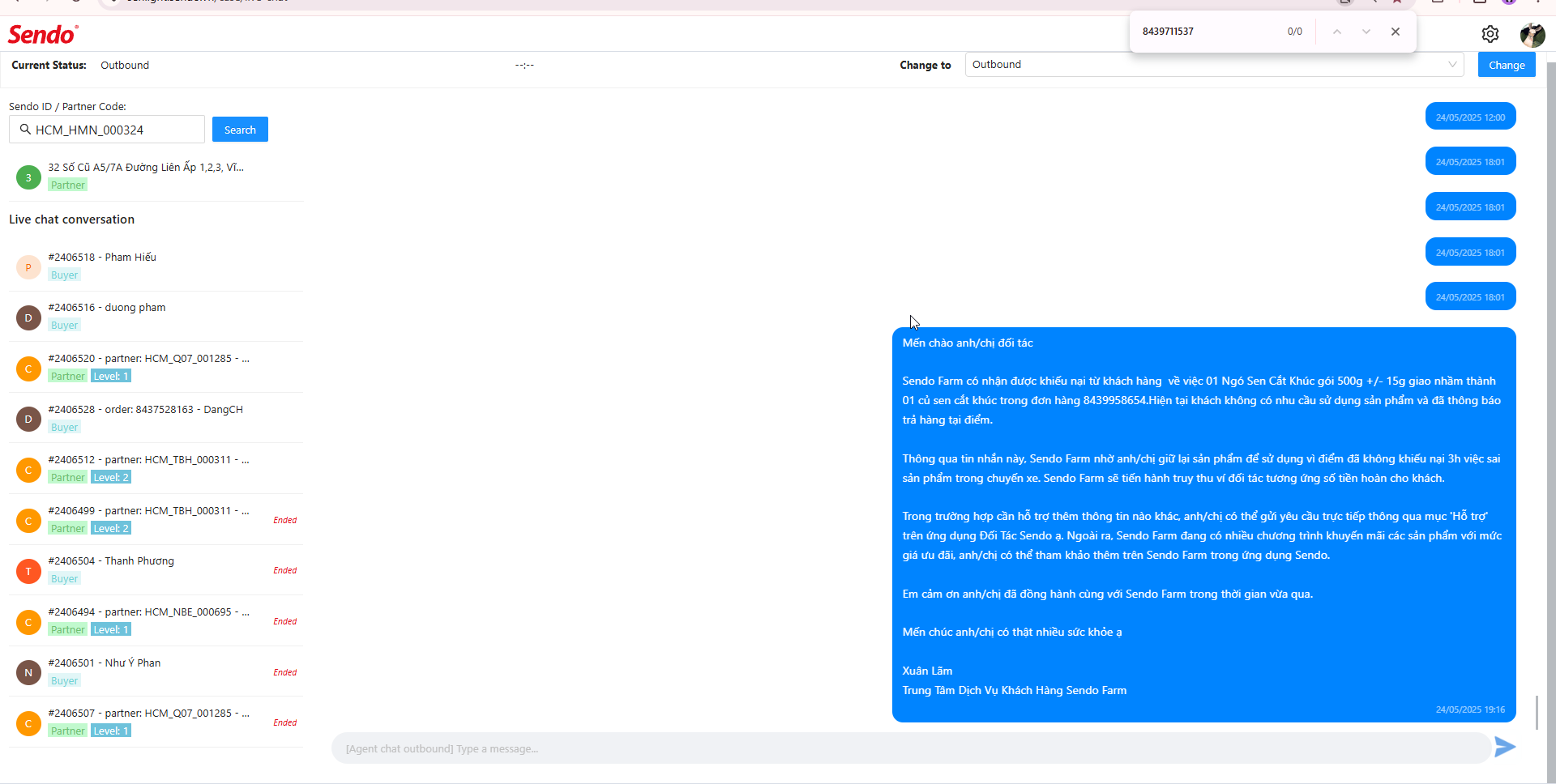Click the Level: 1 tag on chat #2406520

(111, 377)
